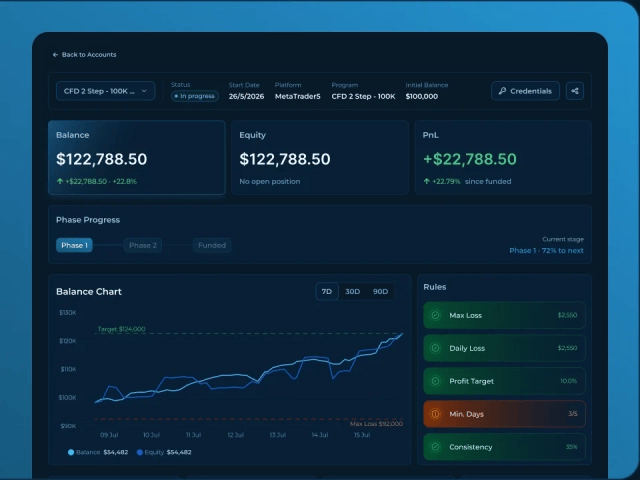Click the Consistency rule row
The width and height of the screenshot is (640, 480).
click(x=504, y=447)
